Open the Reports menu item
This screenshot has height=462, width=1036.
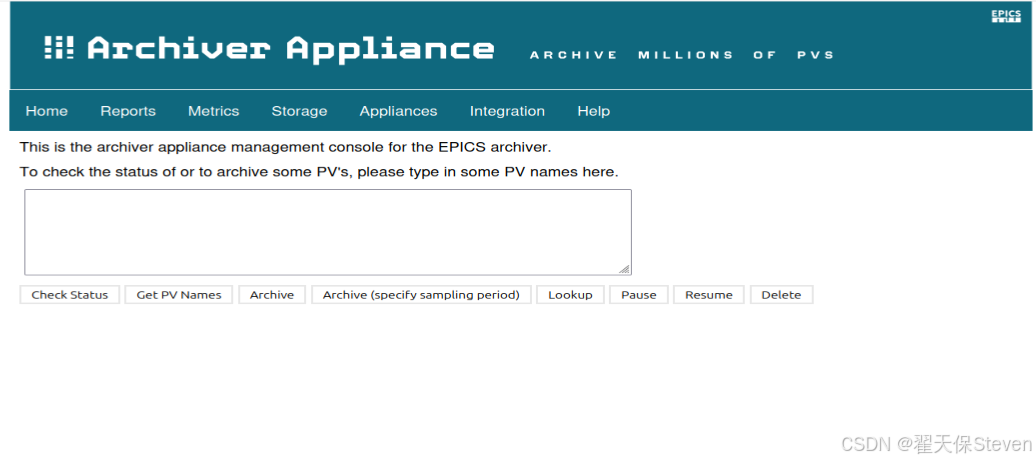(x=128, y=111)
